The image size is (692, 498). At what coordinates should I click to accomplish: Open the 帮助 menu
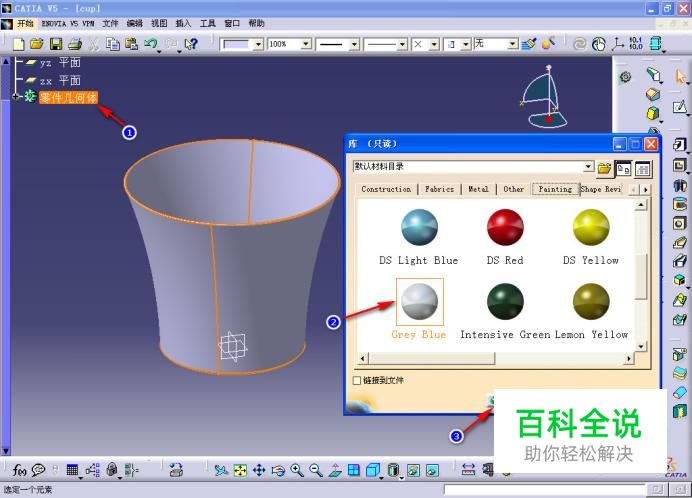coord(256,23)
